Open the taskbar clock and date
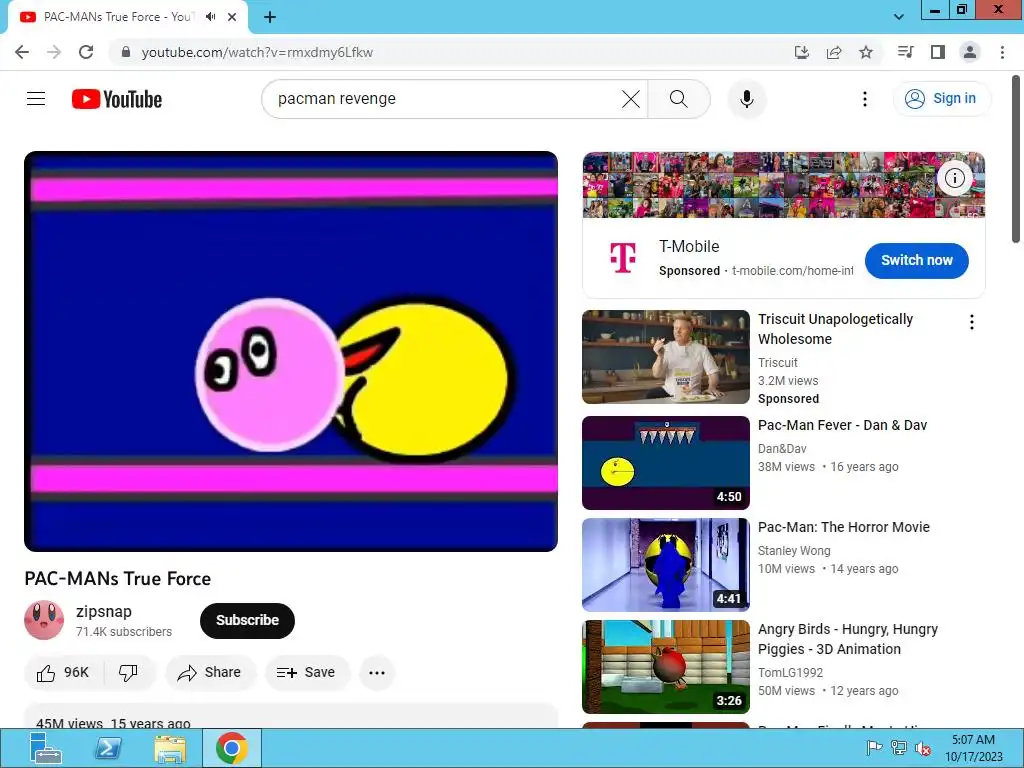 [x=973, y=748]
